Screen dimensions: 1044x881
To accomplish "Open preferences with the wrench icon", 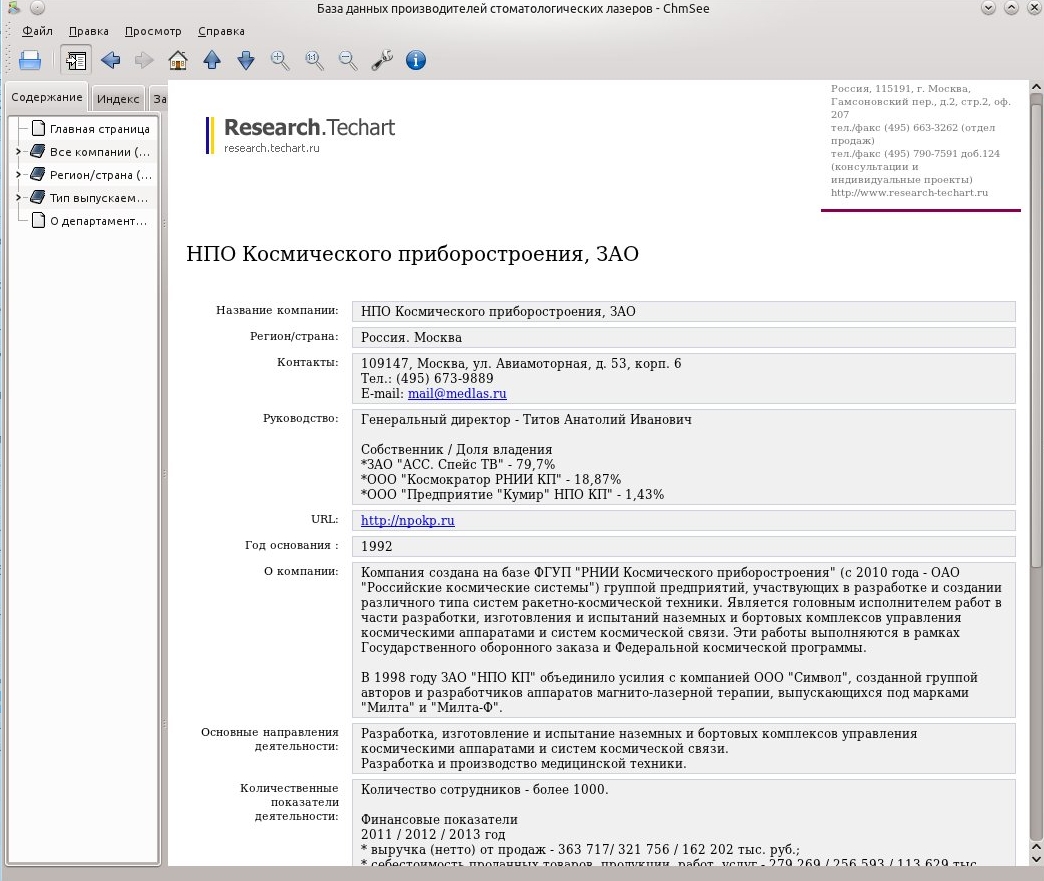I will [382, 61].
